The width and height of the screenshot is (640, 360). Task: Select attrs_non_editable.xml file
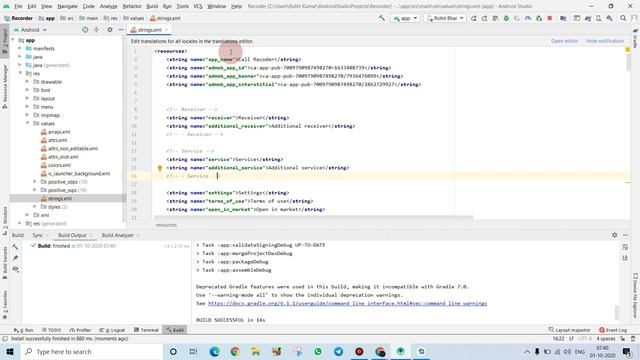69,149
